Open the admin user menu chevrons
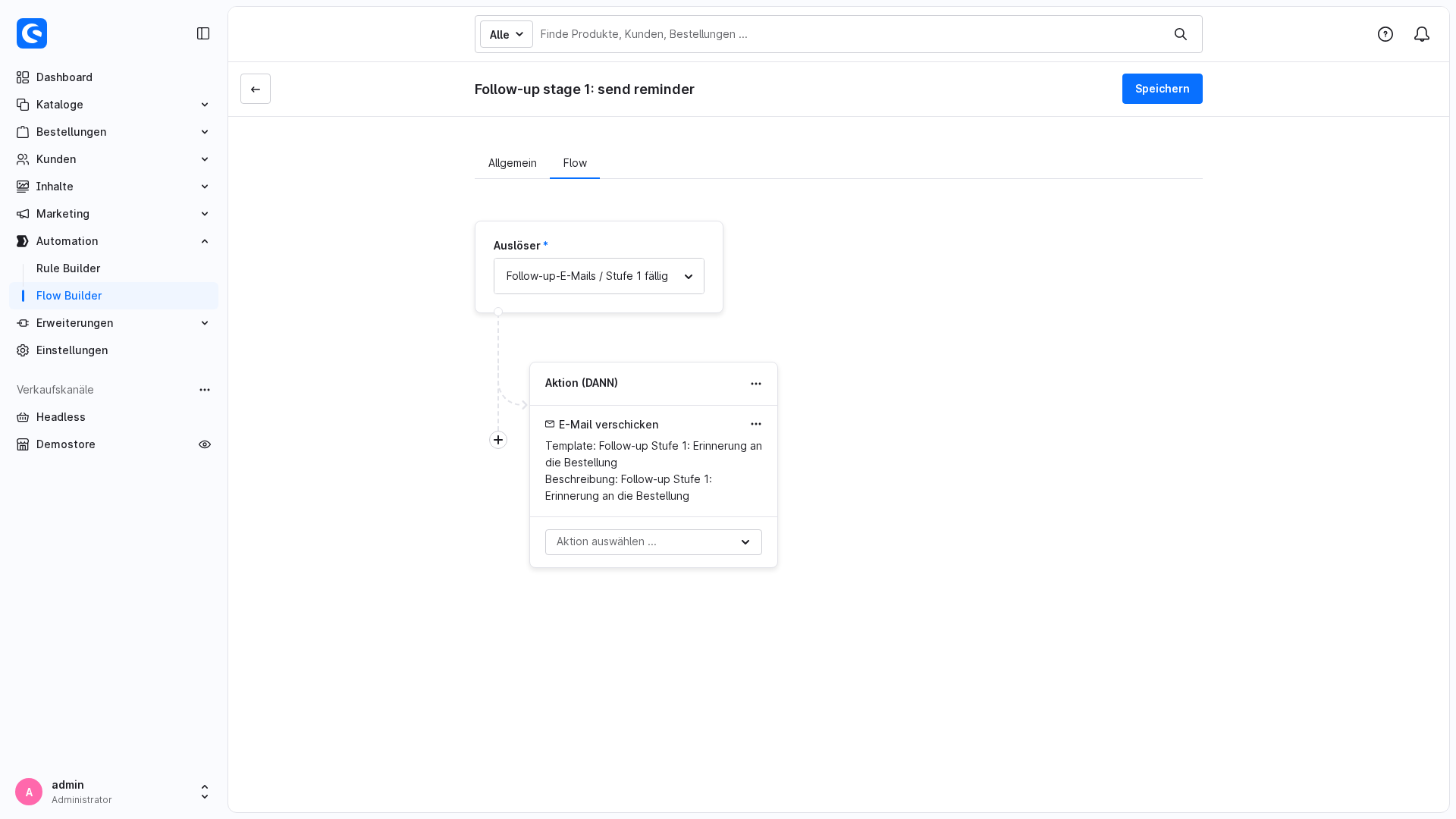This screenshot has height=819, width=1456. (205, 792)
